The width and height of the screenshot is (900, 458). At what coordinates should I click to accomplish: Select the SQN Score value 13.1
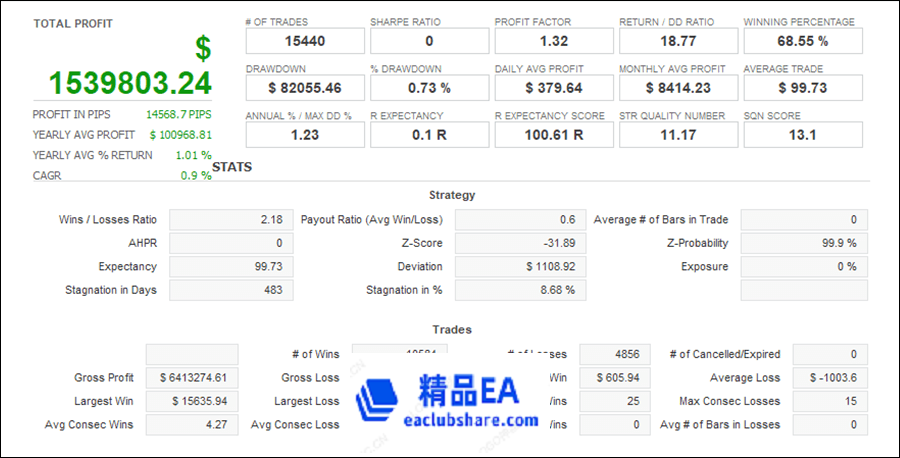[x=803, y=135]
